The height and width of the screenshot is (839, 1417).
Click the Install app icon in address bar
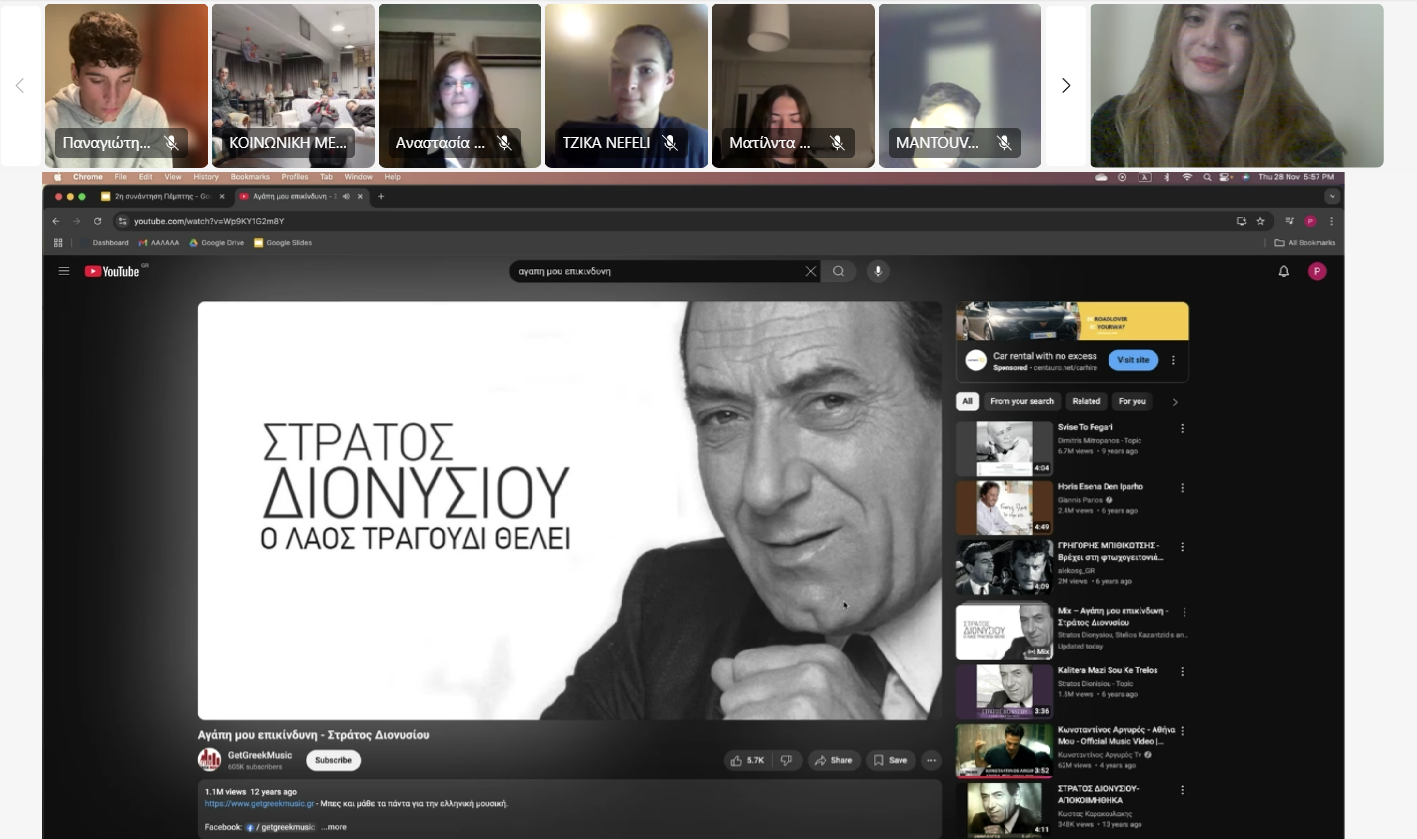click(x=1241, y=221)
